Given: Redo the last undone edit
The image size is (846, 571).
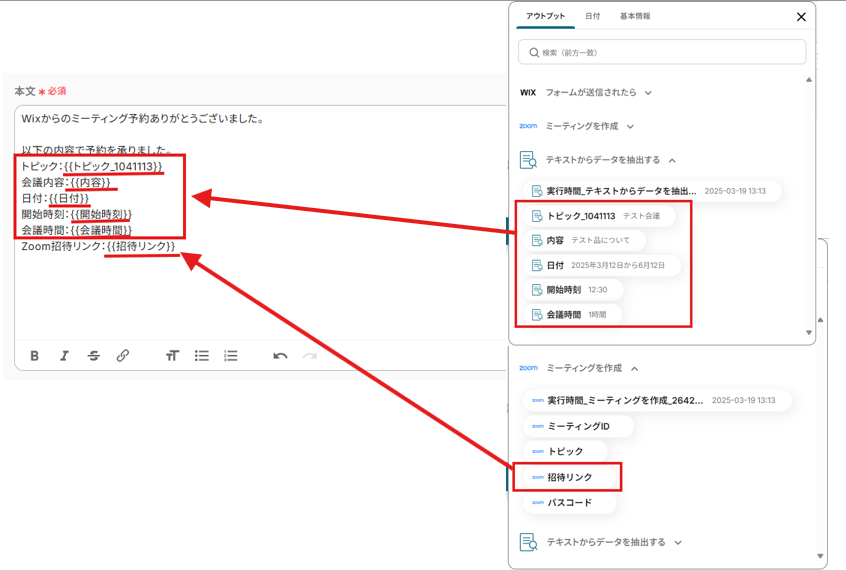Looking at the screenshot, I should coord(310,356).
